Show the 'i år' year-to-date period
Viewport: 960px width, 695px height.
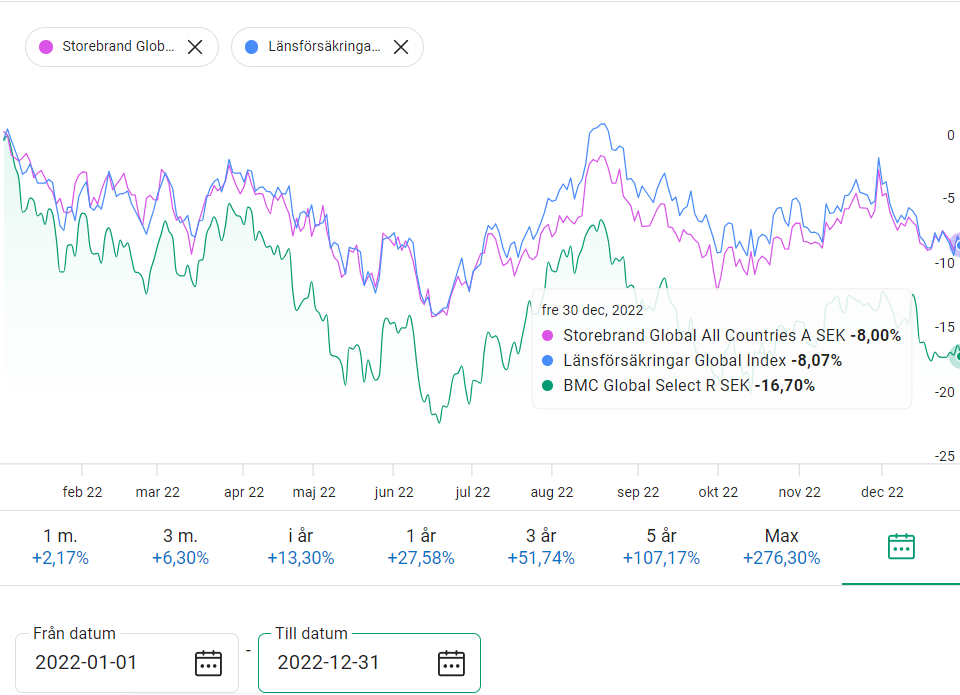tap(300, 547)
